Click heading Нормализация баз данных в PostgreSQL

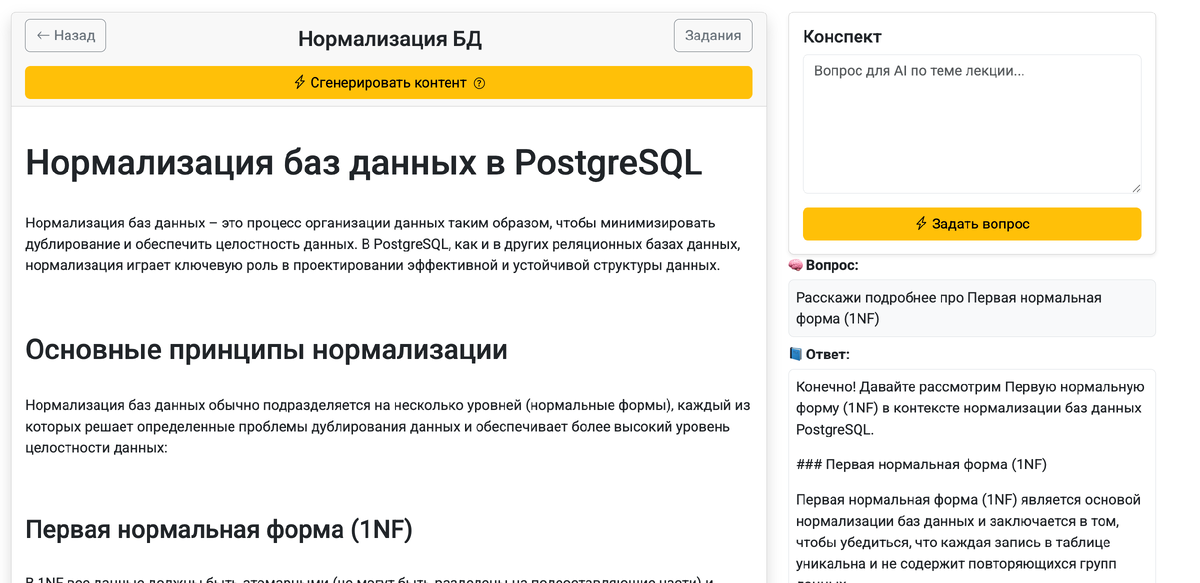364,163
